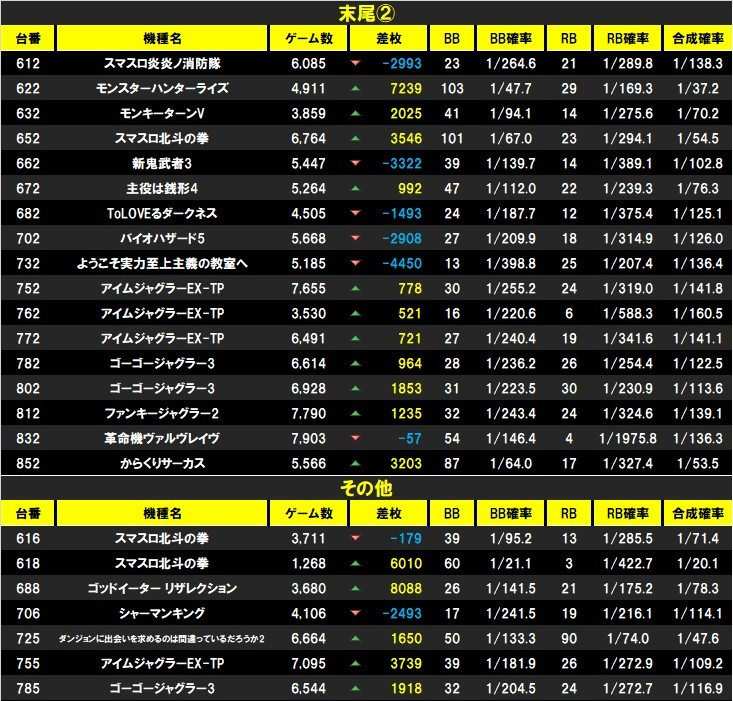Click the machine name ファンキージャグラー2
Viewport: 733px width, 701px height.
pyautogui.click(x=162, y=413)
